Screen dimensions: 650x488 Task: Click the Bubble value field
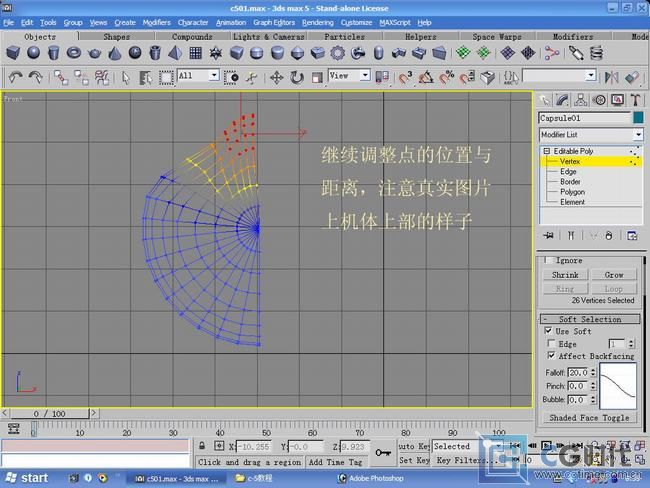click(x=578, y=400)
